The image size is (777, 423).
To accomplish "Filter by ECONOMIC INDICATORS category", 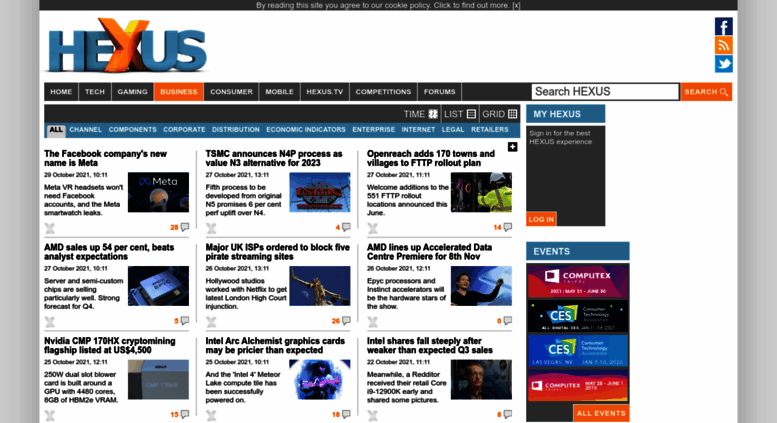I will [306, 129].
